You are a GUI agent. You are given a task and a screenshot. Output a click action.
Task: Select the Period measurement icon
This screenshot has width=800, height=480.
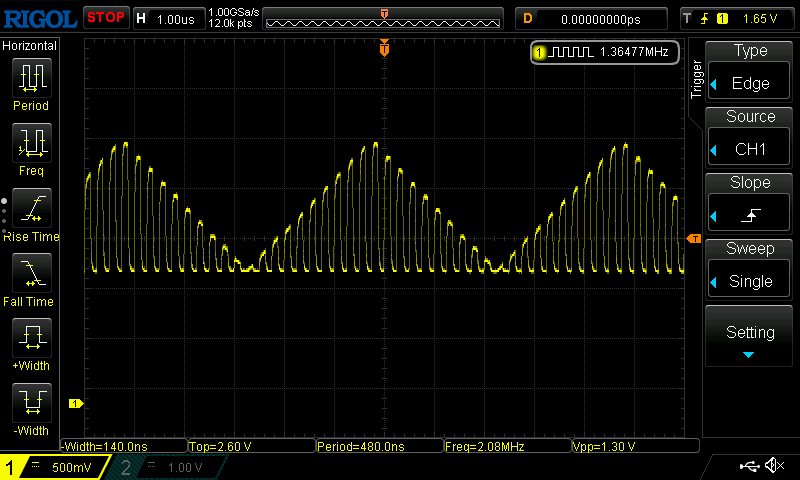[32, 78]
